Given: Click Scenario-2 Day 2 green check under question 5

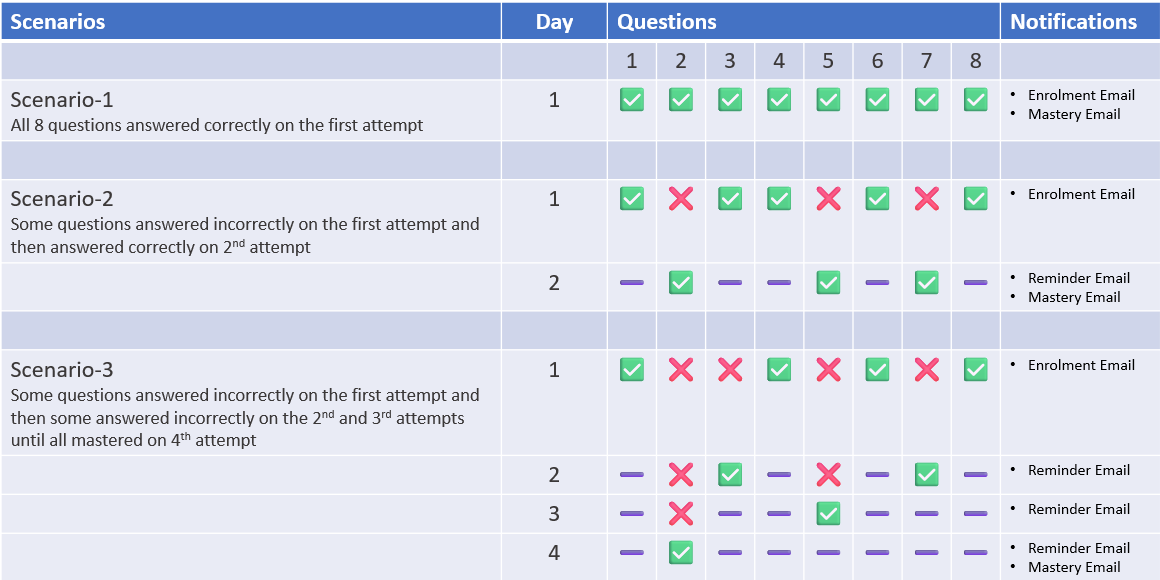Looking at the screenshot, I should [828, 283].
